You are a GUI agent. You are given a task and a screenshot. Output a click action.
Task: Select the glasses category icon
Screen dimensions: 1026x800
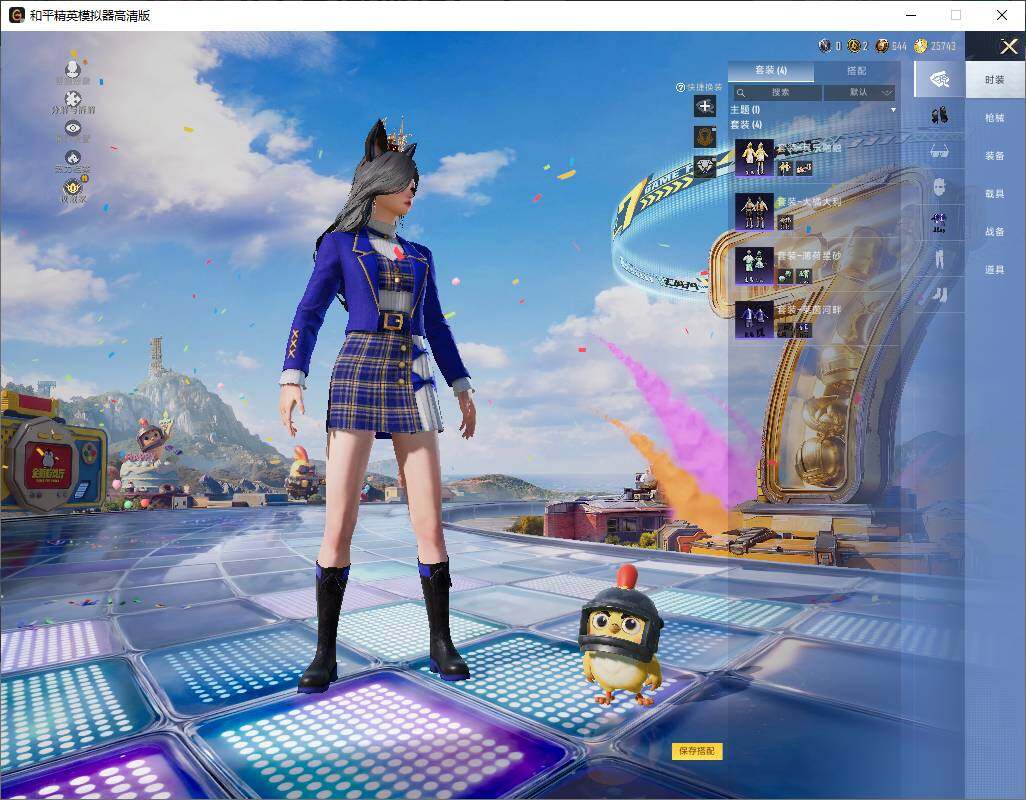[x=940, y=152]
